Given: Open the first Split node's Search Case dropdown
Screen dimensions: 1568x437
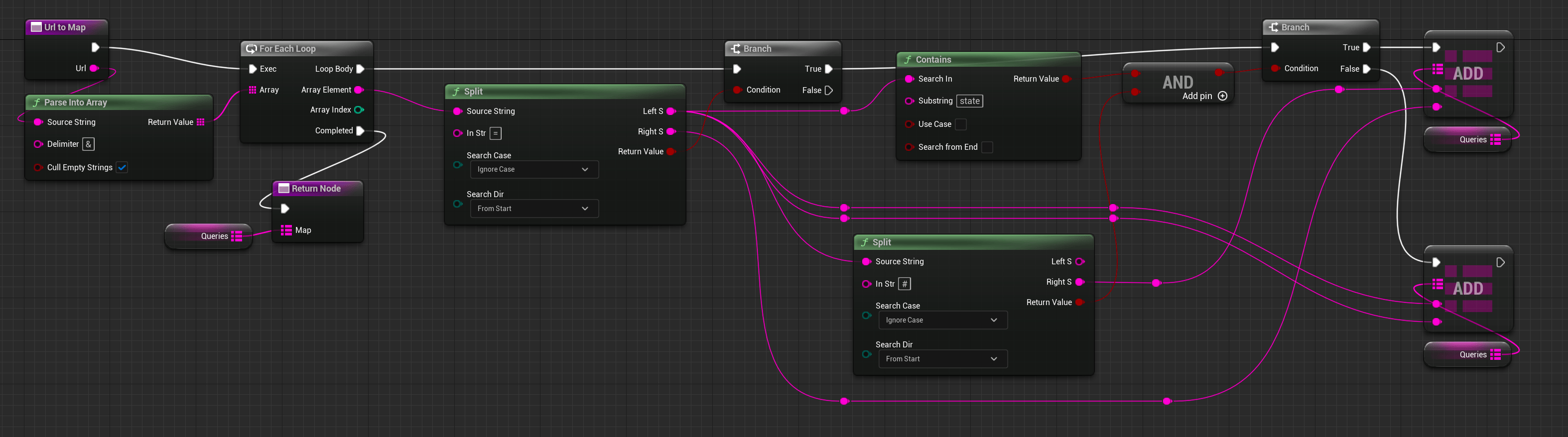Looking at the screenshot, I should [x=534, y=169].
